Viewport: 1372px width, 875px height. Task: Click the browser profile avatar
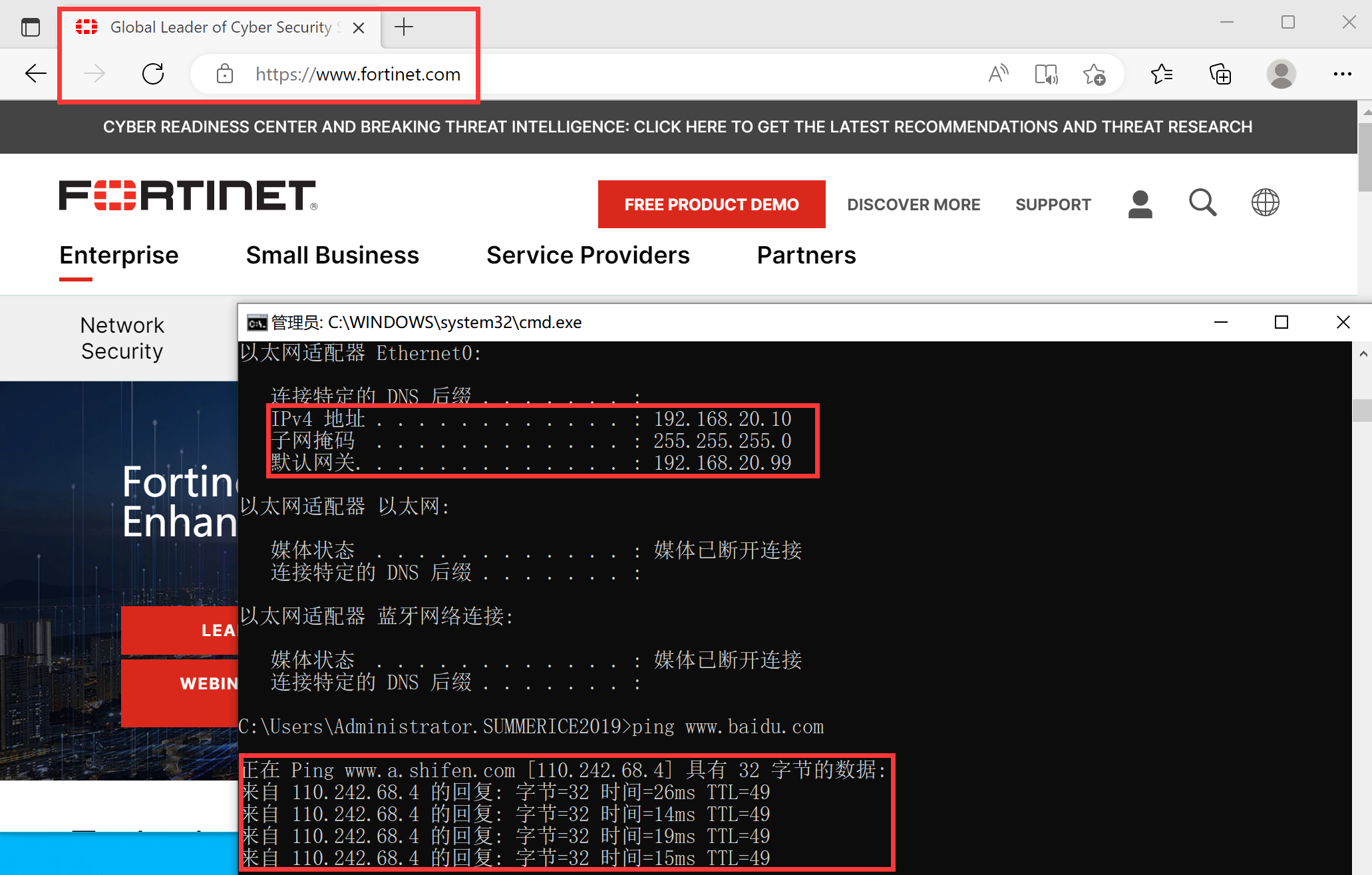pos(1281,74)
